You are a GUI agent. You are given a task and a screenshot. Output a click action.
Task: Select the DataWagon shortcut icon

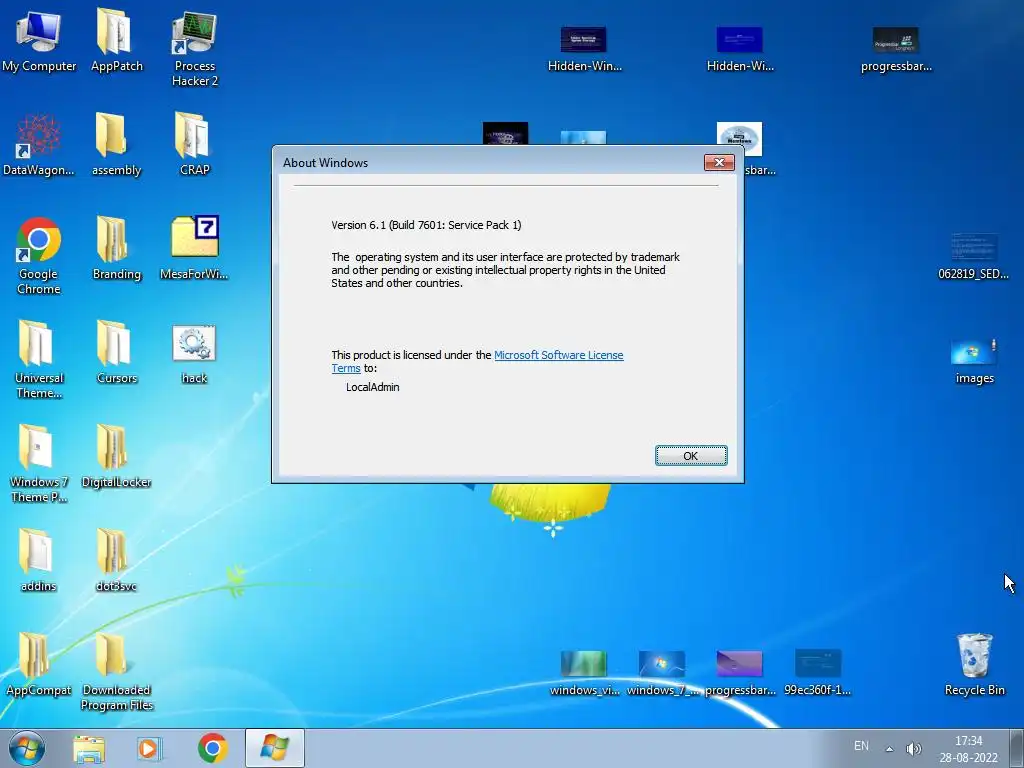point(39,144)
